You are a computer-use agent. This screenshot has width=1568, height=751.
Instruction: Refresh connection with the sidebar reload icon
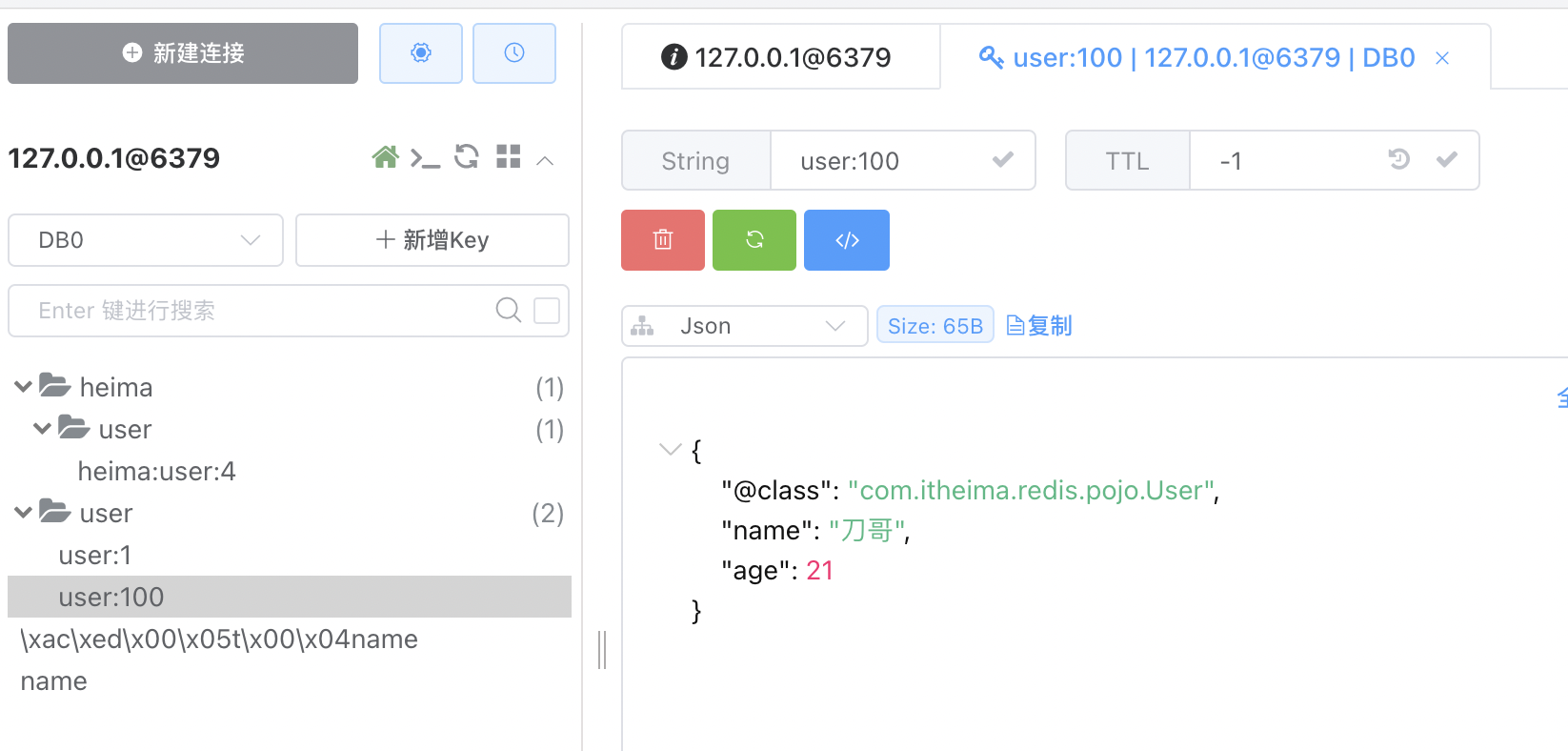tap(467, 156)
